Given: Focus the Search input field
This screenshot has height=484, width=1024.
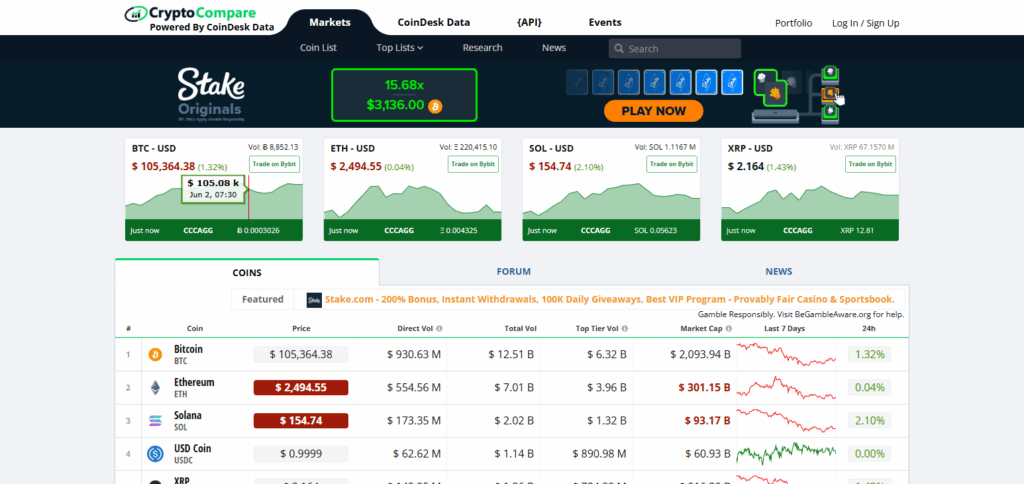Looking at the screenshot, I should point(675,48).
